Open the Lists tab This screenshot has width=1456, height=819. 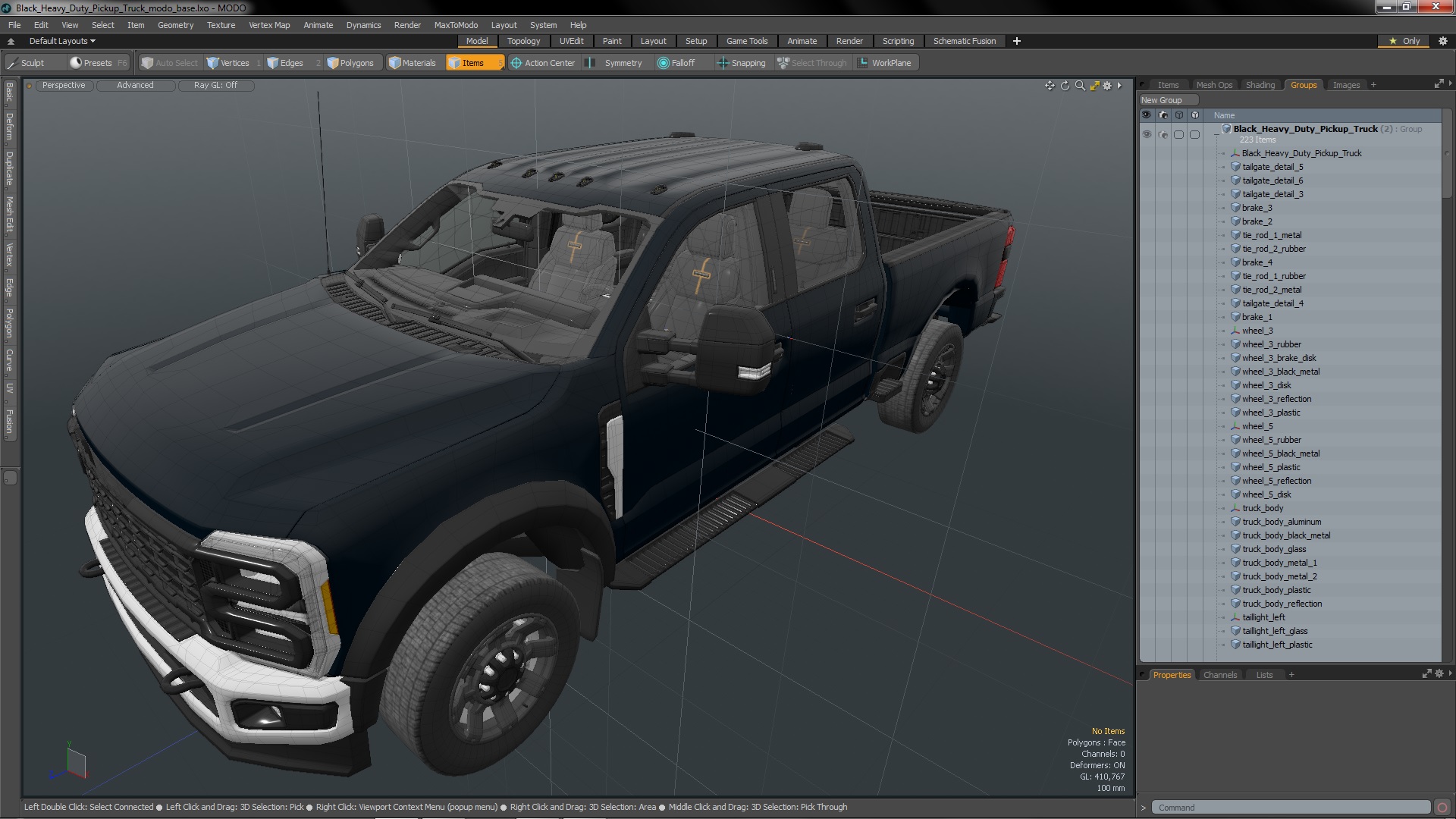(1264, 675)
